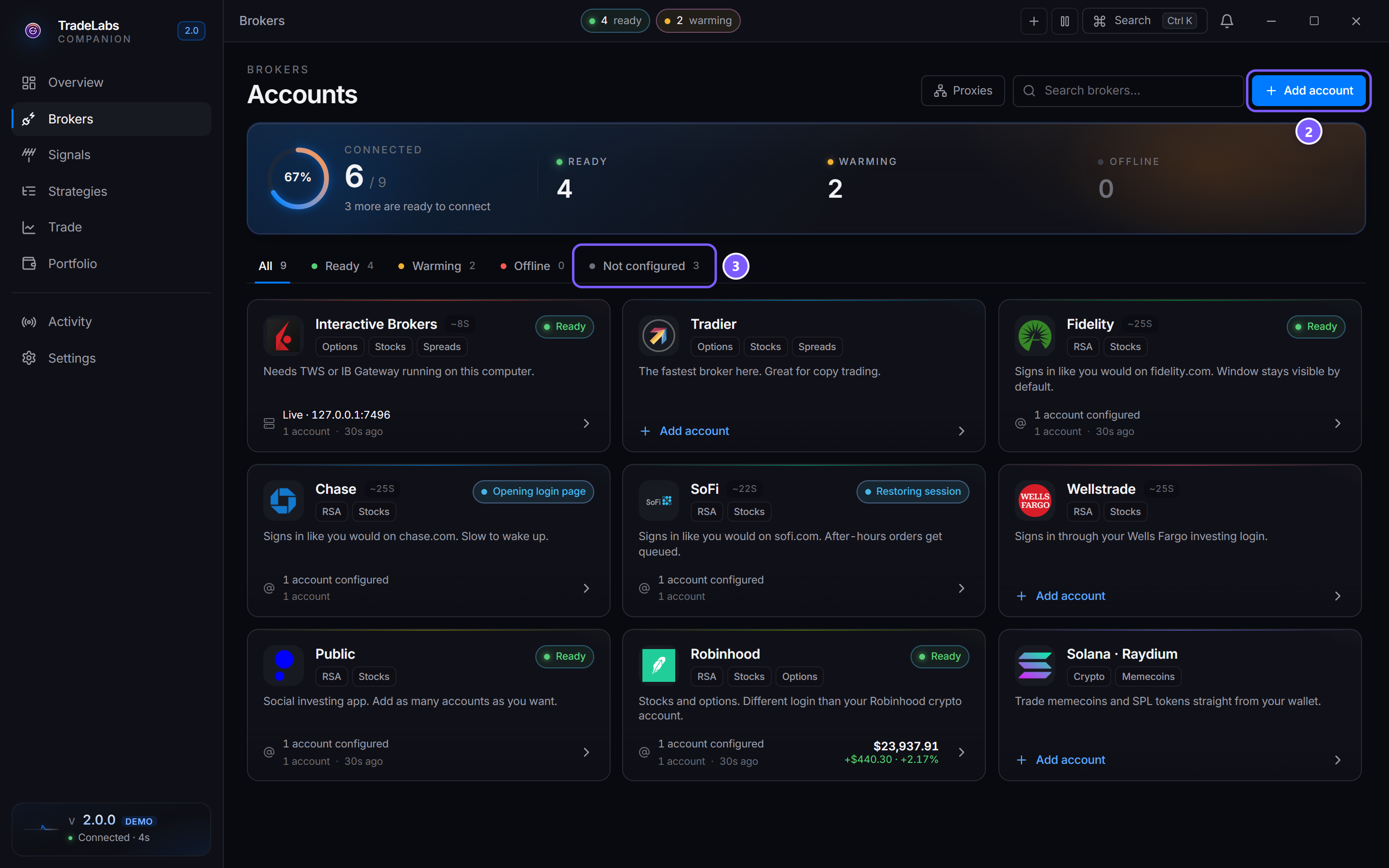Click the Public logo icon
Image resolution: width=1389 pixels, height=868 pixels.
click(x=284, y=665)
